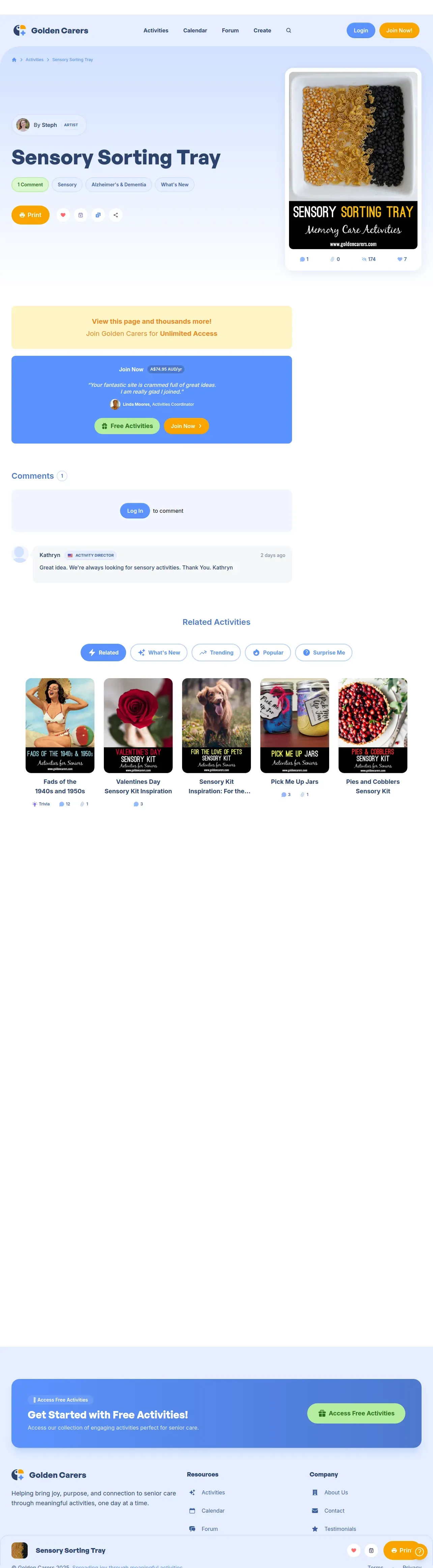
Task: Click the orange Print button
Action: 30,215
